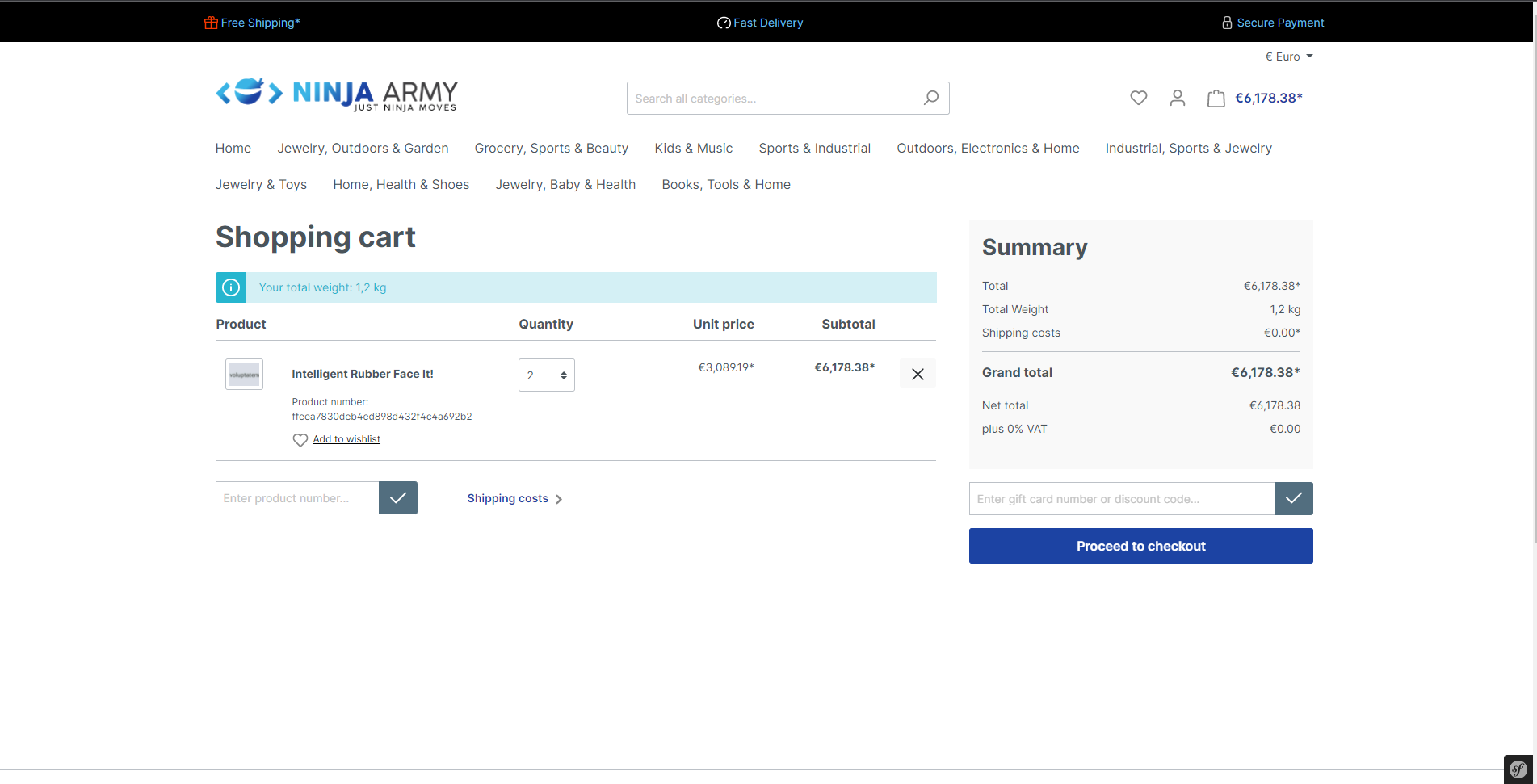Open the quantity selector for the product
Screen dimensions: 1537x784
pyautogui.click(x=547, y=375)
